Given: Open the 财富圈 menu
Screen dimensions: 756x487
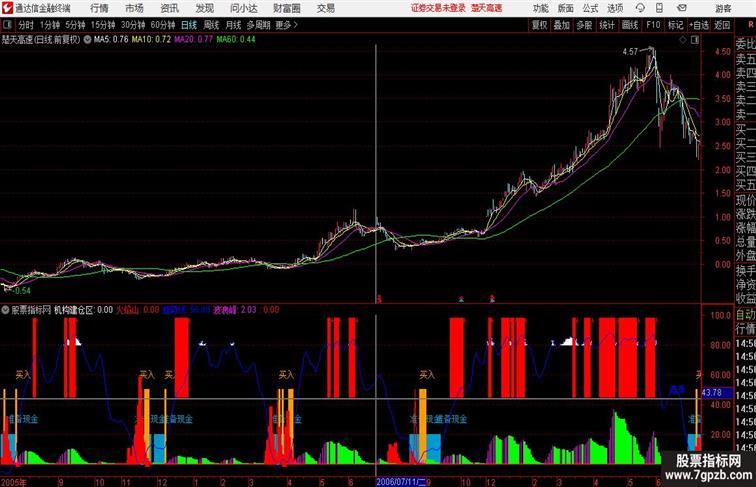Looking at the screenshot, I should pos(286,8).
